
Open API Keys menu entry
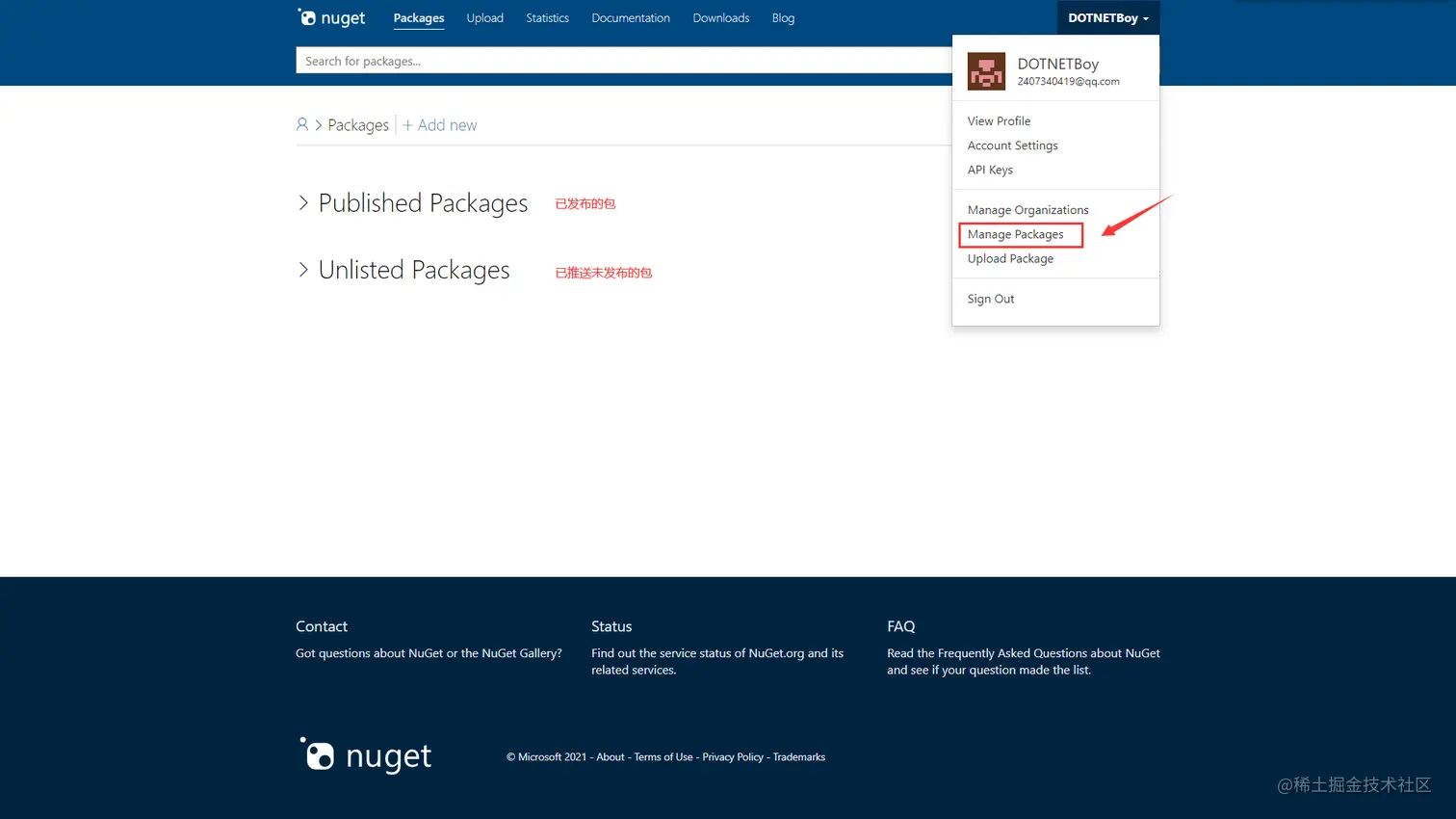click(990, 170)
